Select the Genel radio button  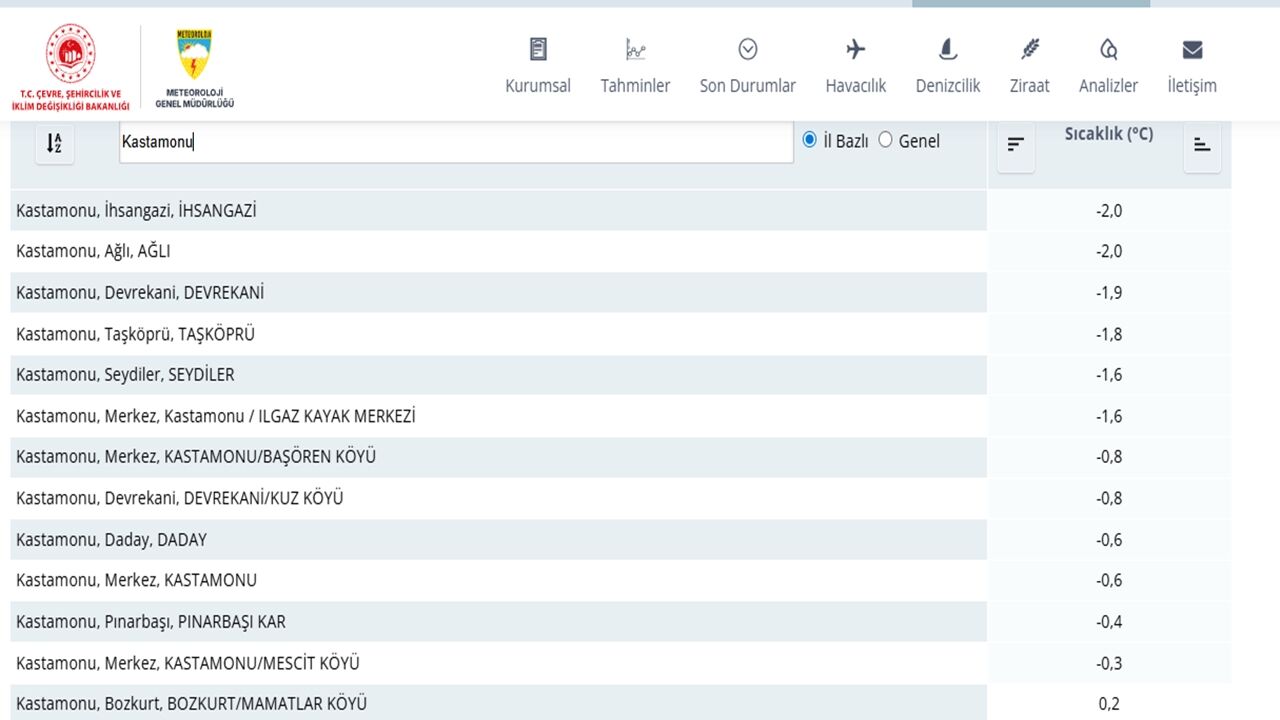coord(885,140)
